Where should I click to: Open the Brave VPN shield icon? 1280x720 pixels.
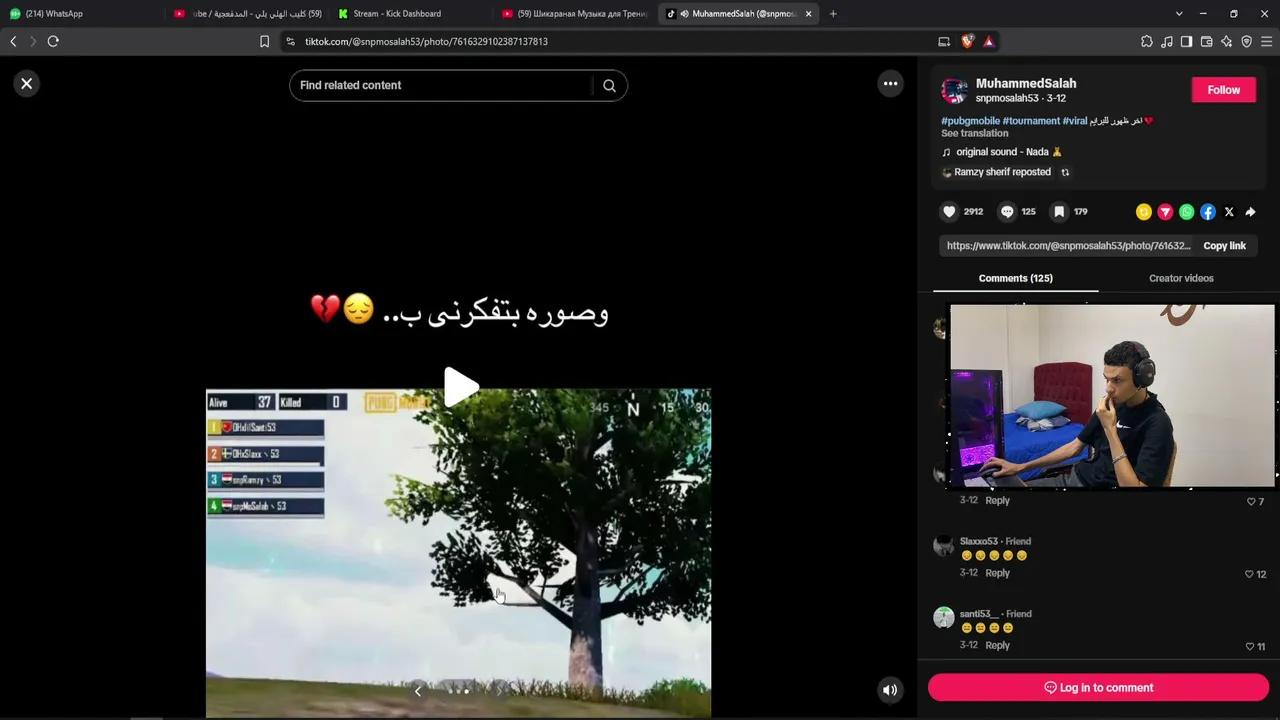(x=1246, y=41)
